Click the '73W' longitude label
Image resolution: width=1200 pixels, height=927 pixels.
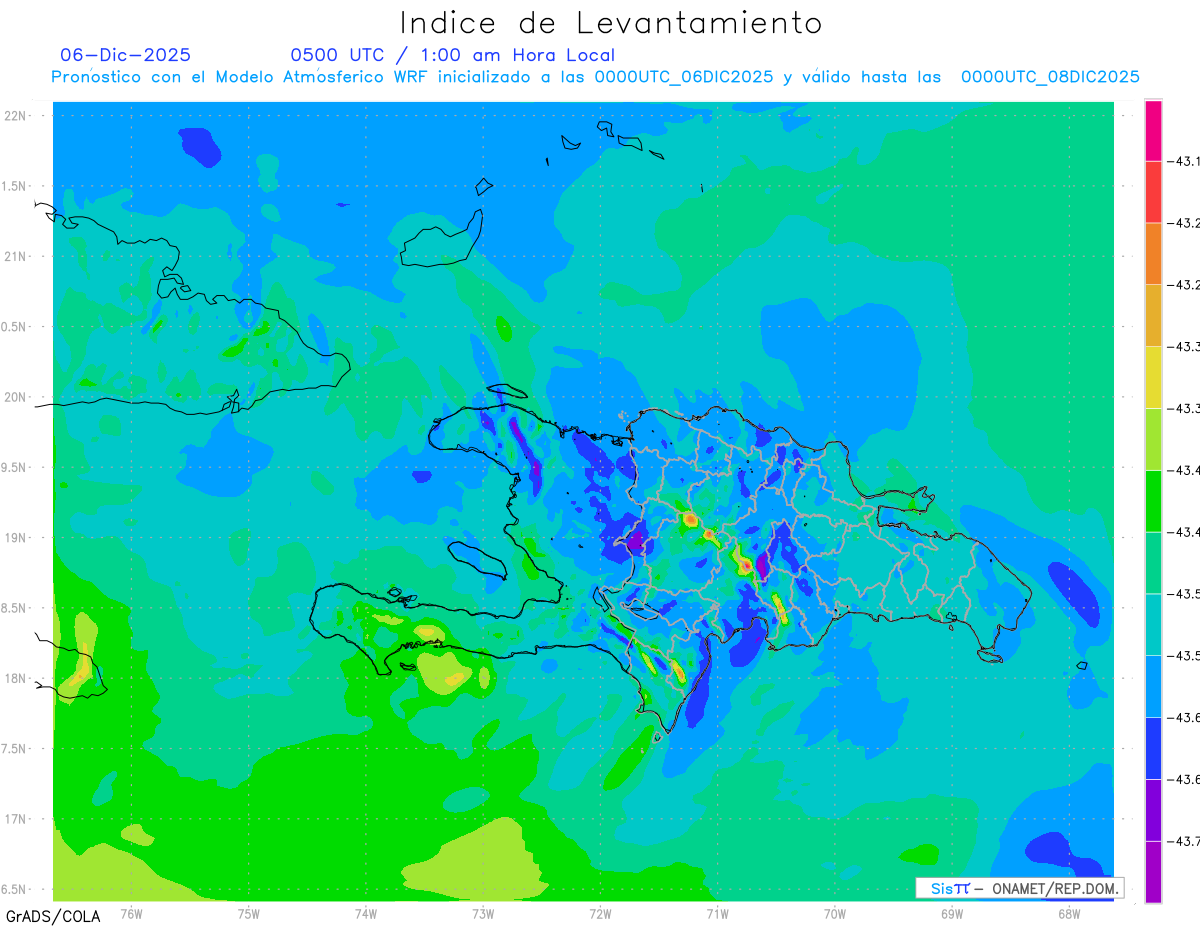tap(483, 913)
